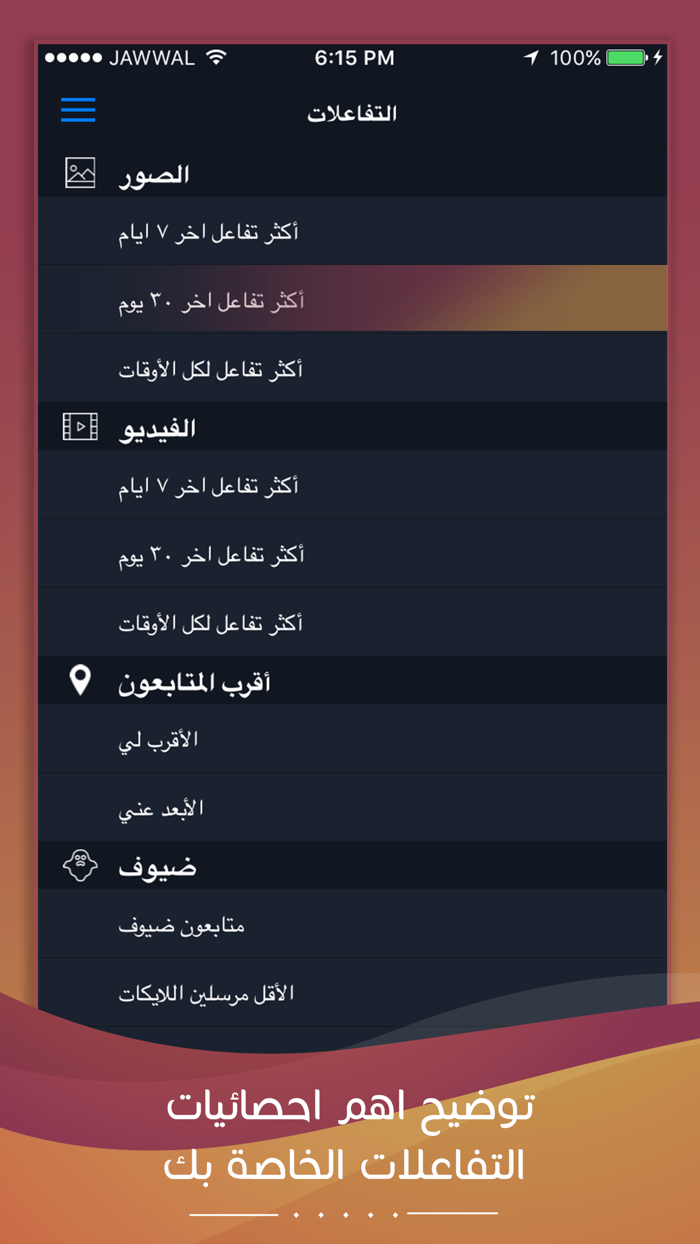Select the highlighted أكثر تفاعل اخر ٣٠ يوم row
The image size is (700, 1244).
(x=350, y=299)
